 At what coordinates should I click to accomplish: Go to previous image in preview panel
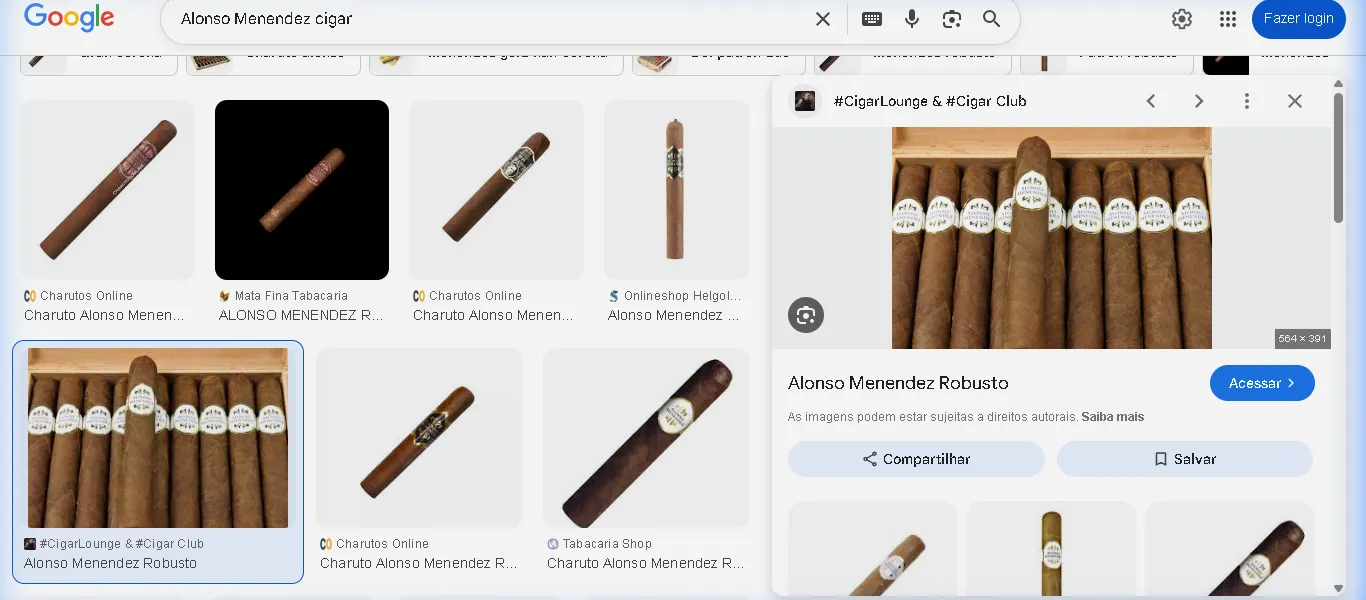pos(1151,101)
